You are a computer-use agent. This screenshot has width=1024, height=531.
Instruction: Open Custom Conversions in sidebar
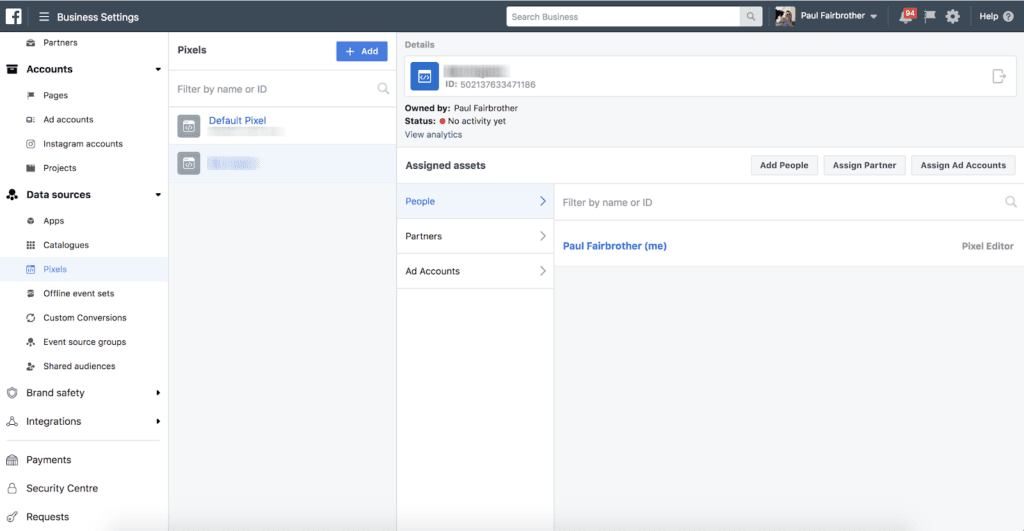[85, 317]
